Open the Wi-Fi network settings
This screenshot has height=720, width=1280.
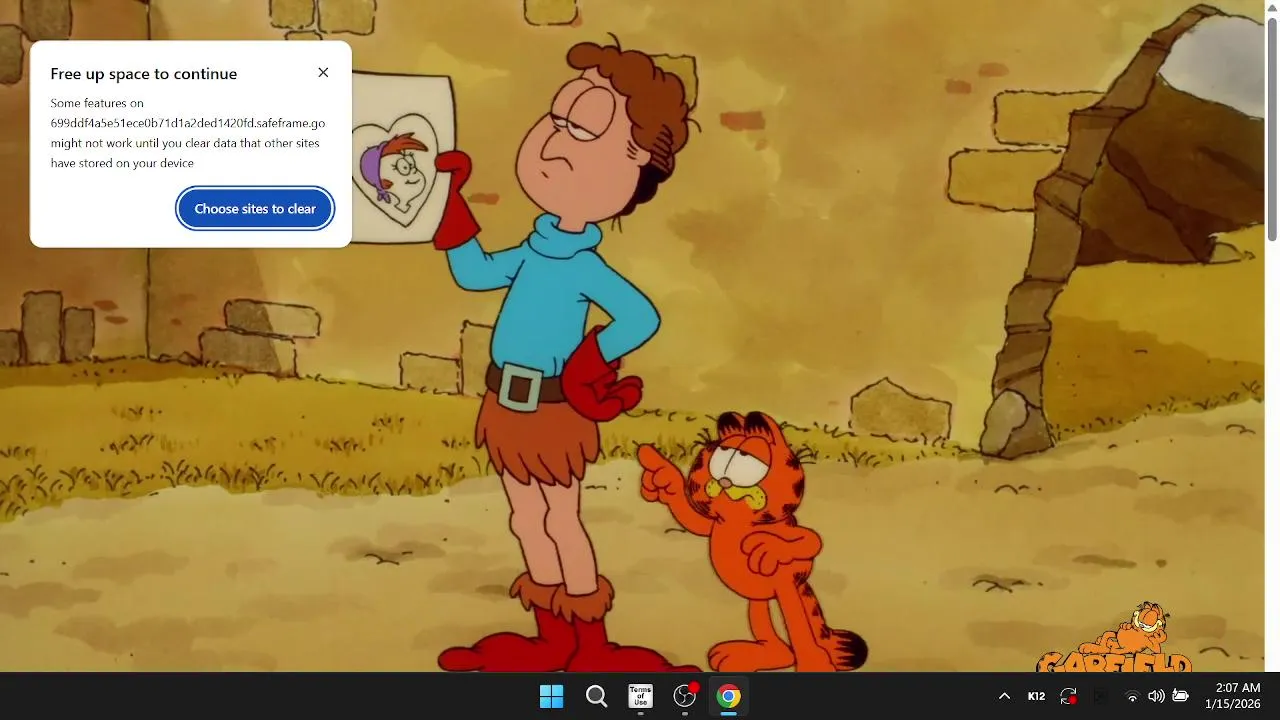[1132, 696]
